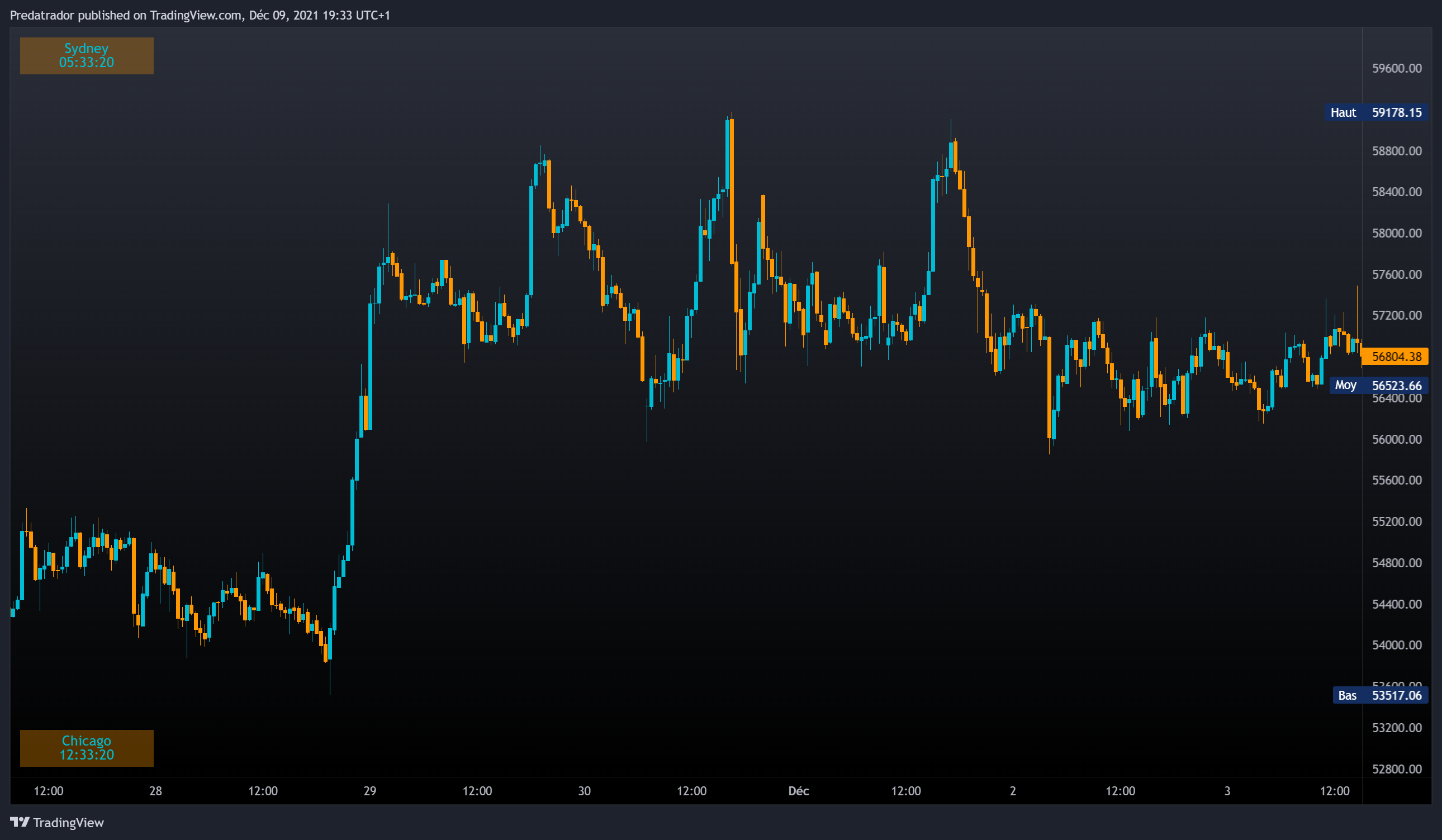1442x840 pixels.
Task: Click the 2 date label on time axis
Action: tap(1013, 791)
